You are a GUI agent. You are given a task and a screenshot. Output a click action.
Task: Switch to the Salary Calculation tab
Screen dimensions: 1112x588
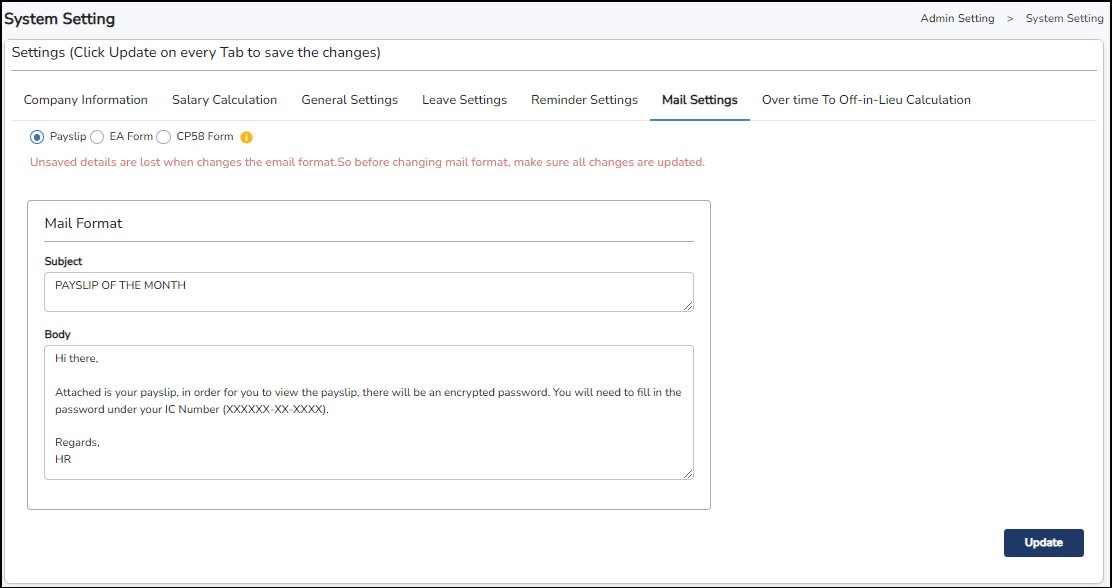point(224,100)
